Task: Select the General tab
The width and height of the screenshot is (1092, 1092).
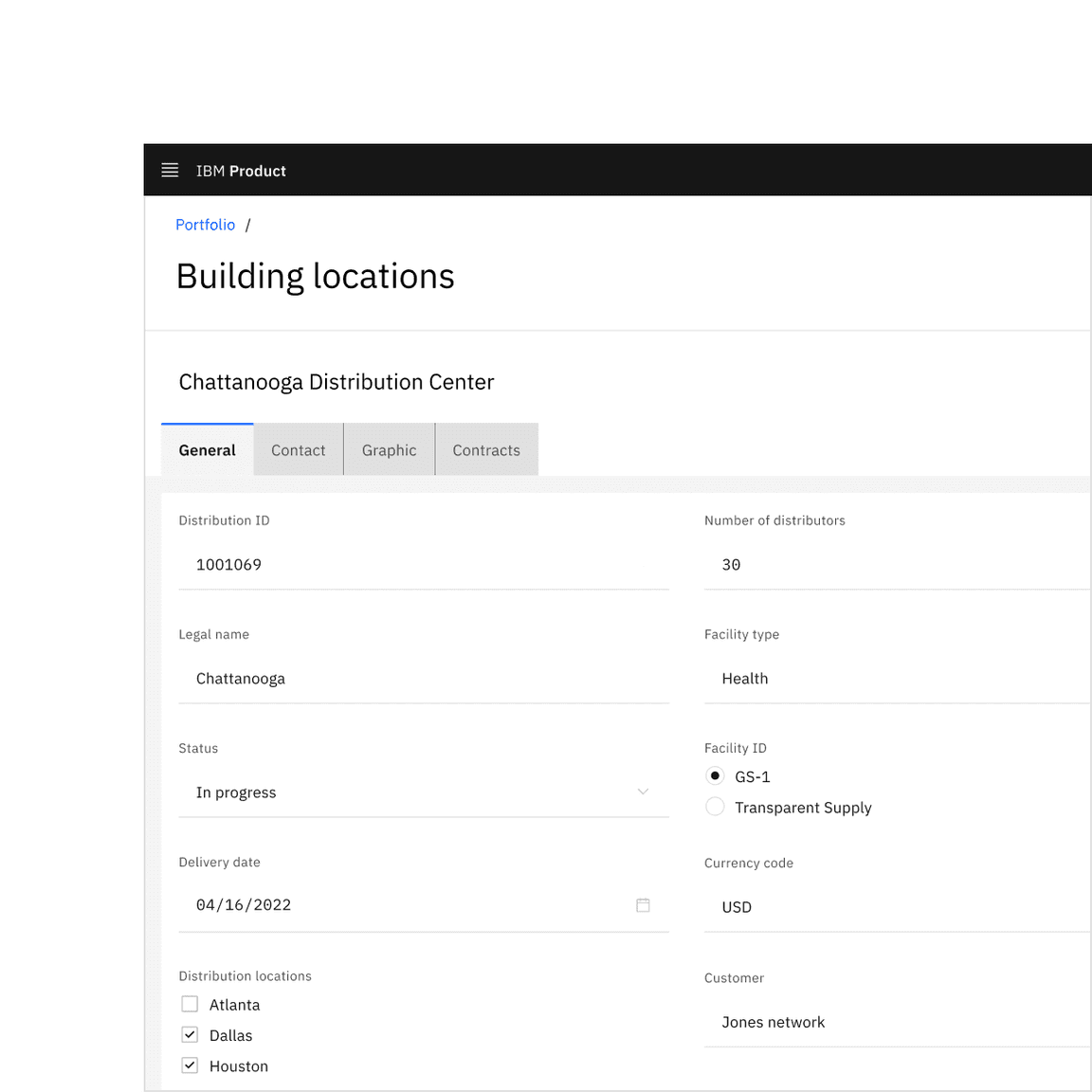Action: pyautogui.click(x=207, y=449)
